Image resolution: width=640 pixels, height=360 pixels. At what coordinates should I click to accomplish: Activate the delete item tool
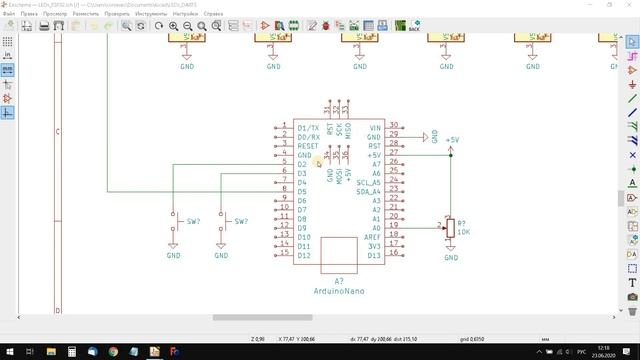point(632,311)
